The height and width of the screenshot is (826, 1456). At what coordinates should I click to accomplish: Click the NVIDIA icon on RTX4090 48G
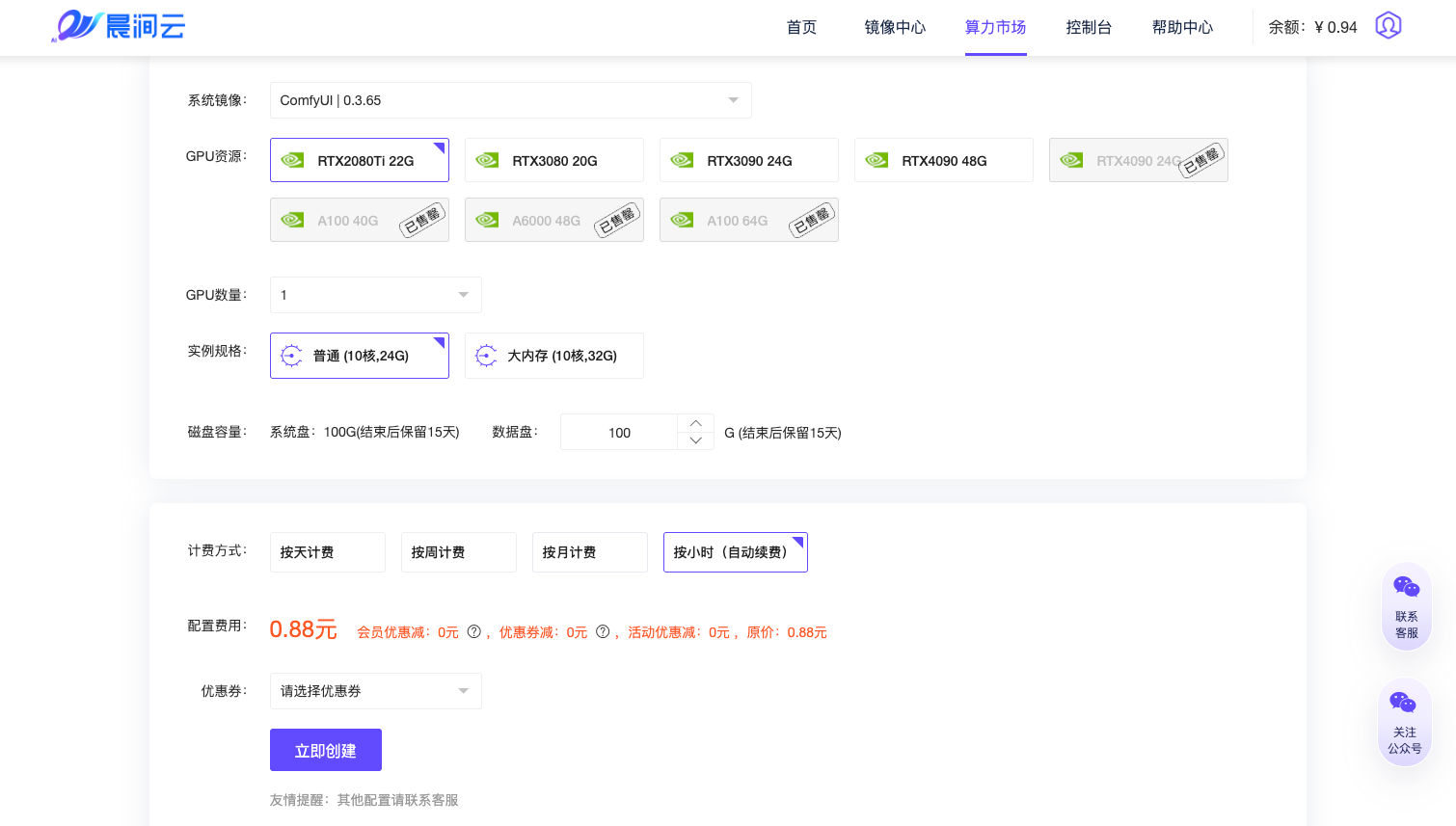[876, 159]
